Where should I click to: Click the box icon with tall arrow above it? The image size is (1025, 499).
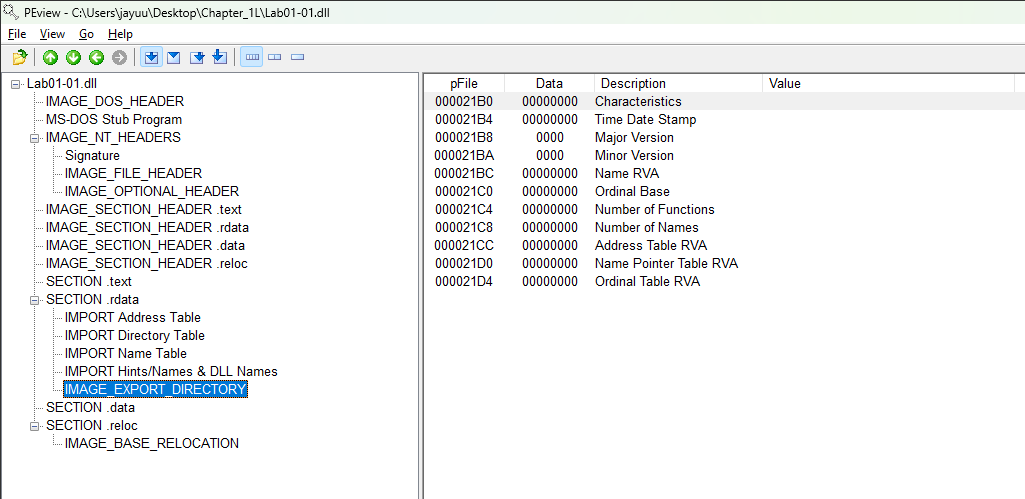[220, 58]
